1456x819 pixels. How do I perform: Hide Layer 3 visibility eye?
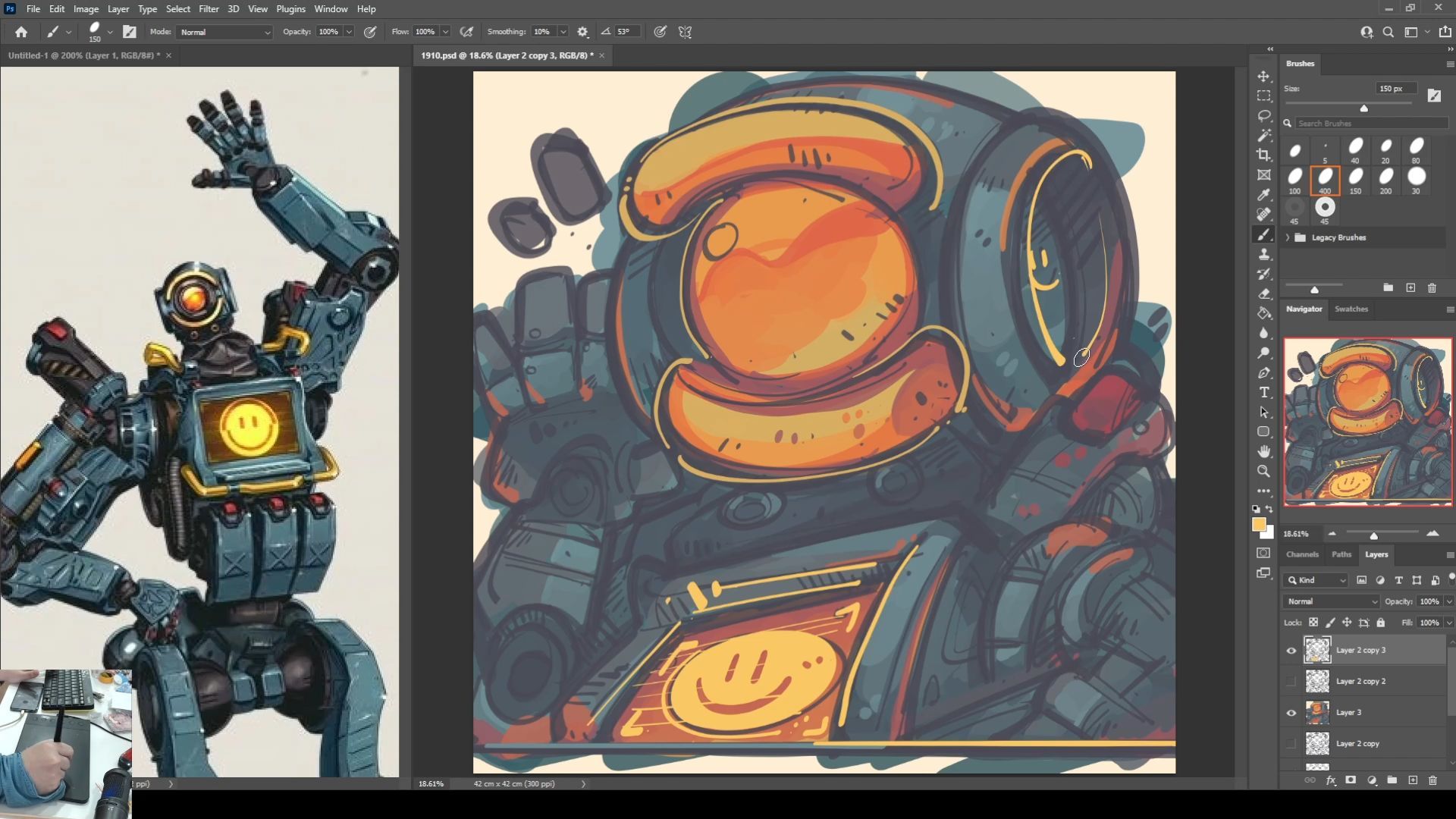click(x=1291, y=713)
